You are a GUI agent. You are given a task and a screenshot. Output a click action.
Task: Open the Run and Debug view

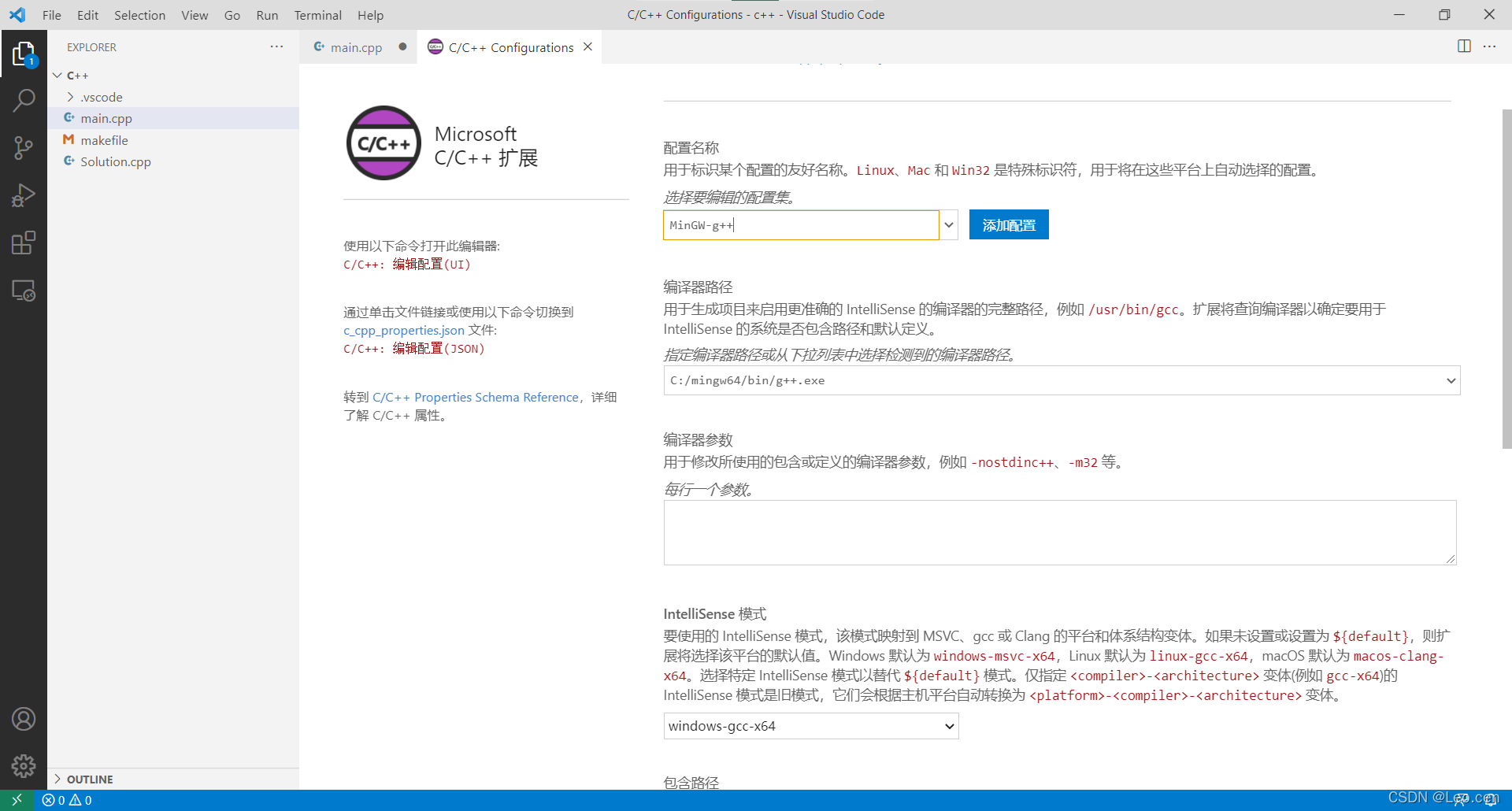point(24,195)
